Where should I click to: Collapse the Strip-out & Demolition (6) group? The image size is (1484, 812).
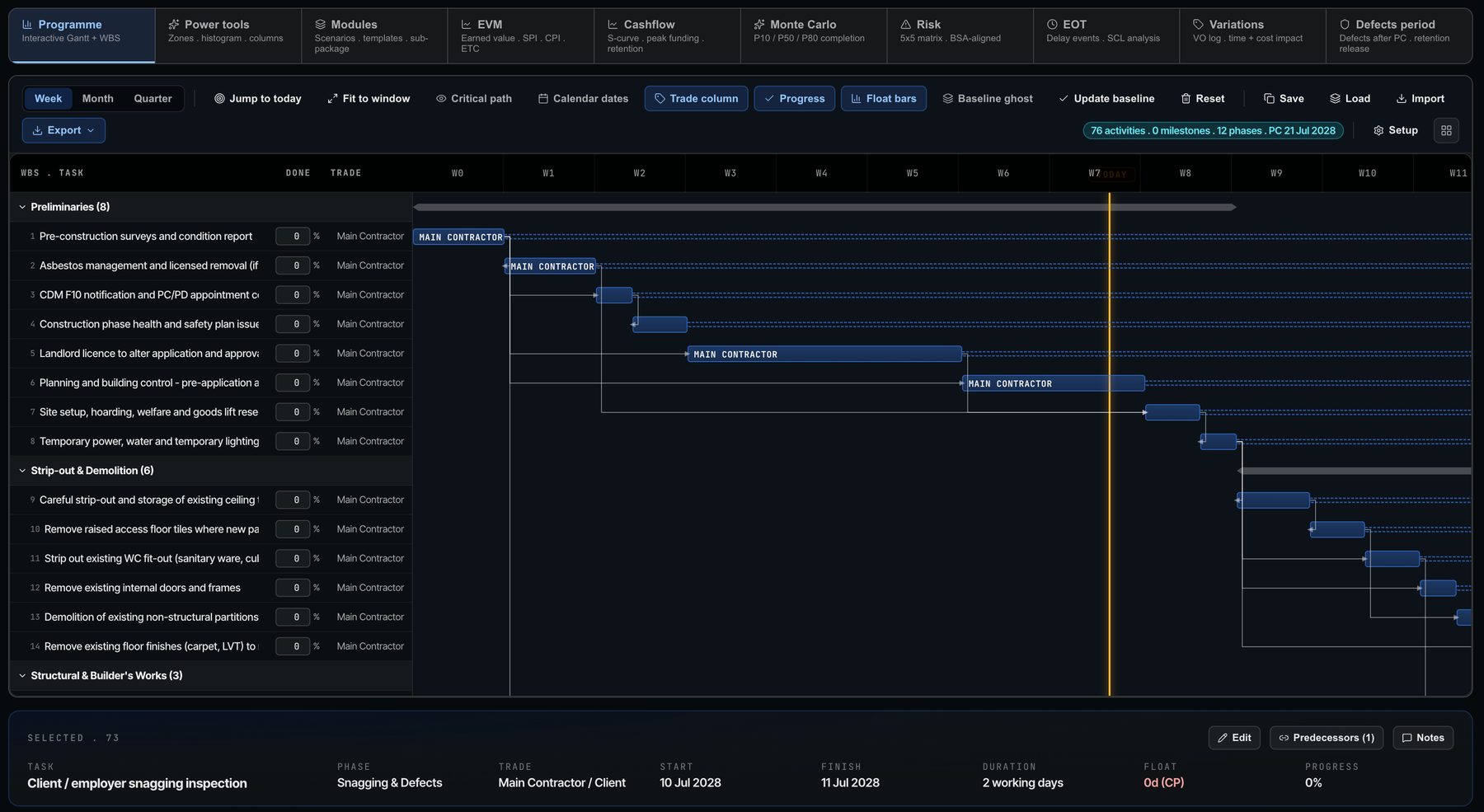point(22,471)
